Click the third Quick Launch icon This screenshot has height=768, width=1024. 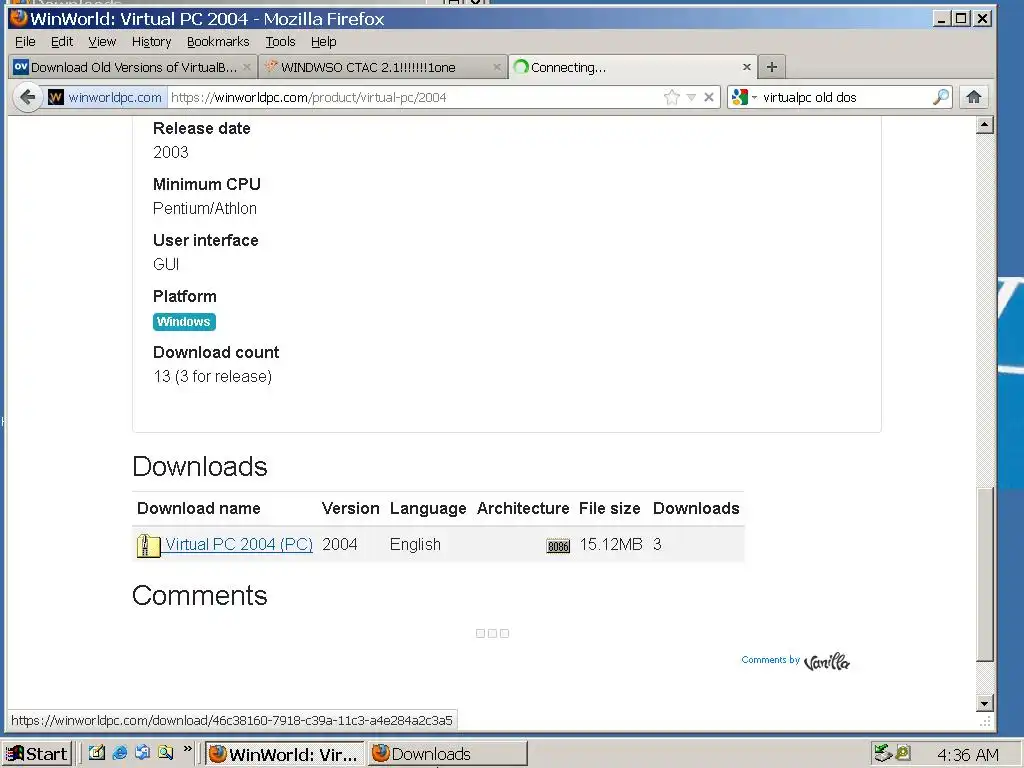(x=142, y=753)
